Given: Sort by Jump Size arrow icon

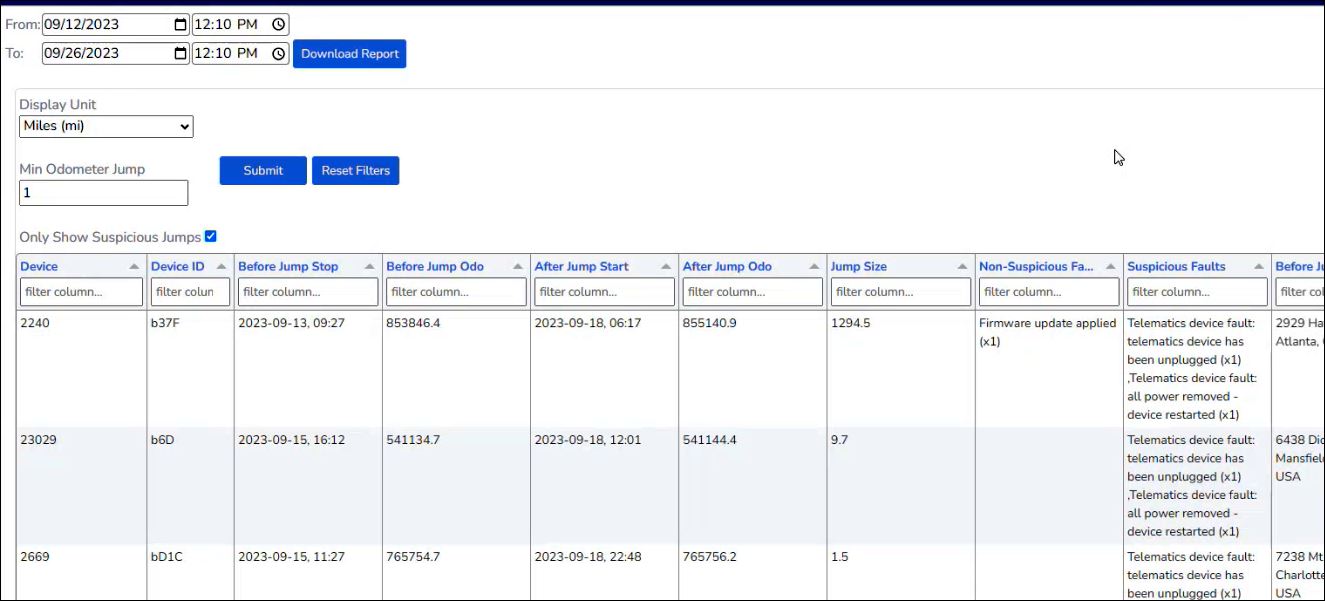Looking at the screenshot, I should [962, 267].
